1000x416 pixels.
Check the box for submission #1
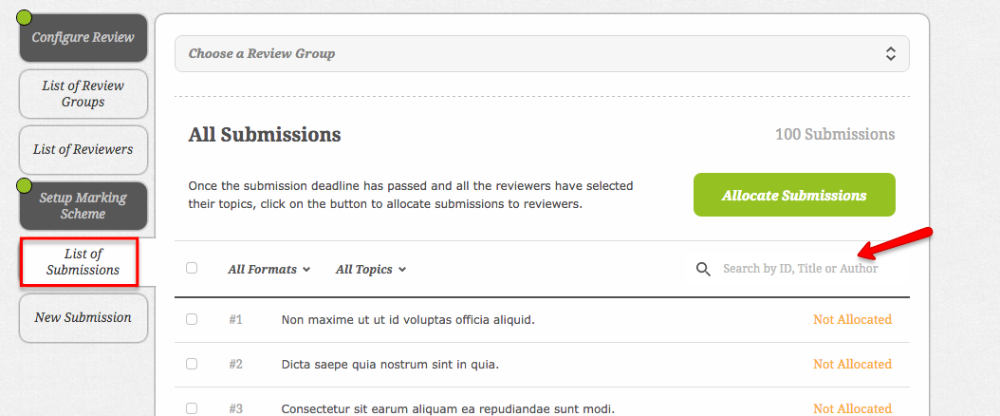pyautogui.click(x=191, y=319)
